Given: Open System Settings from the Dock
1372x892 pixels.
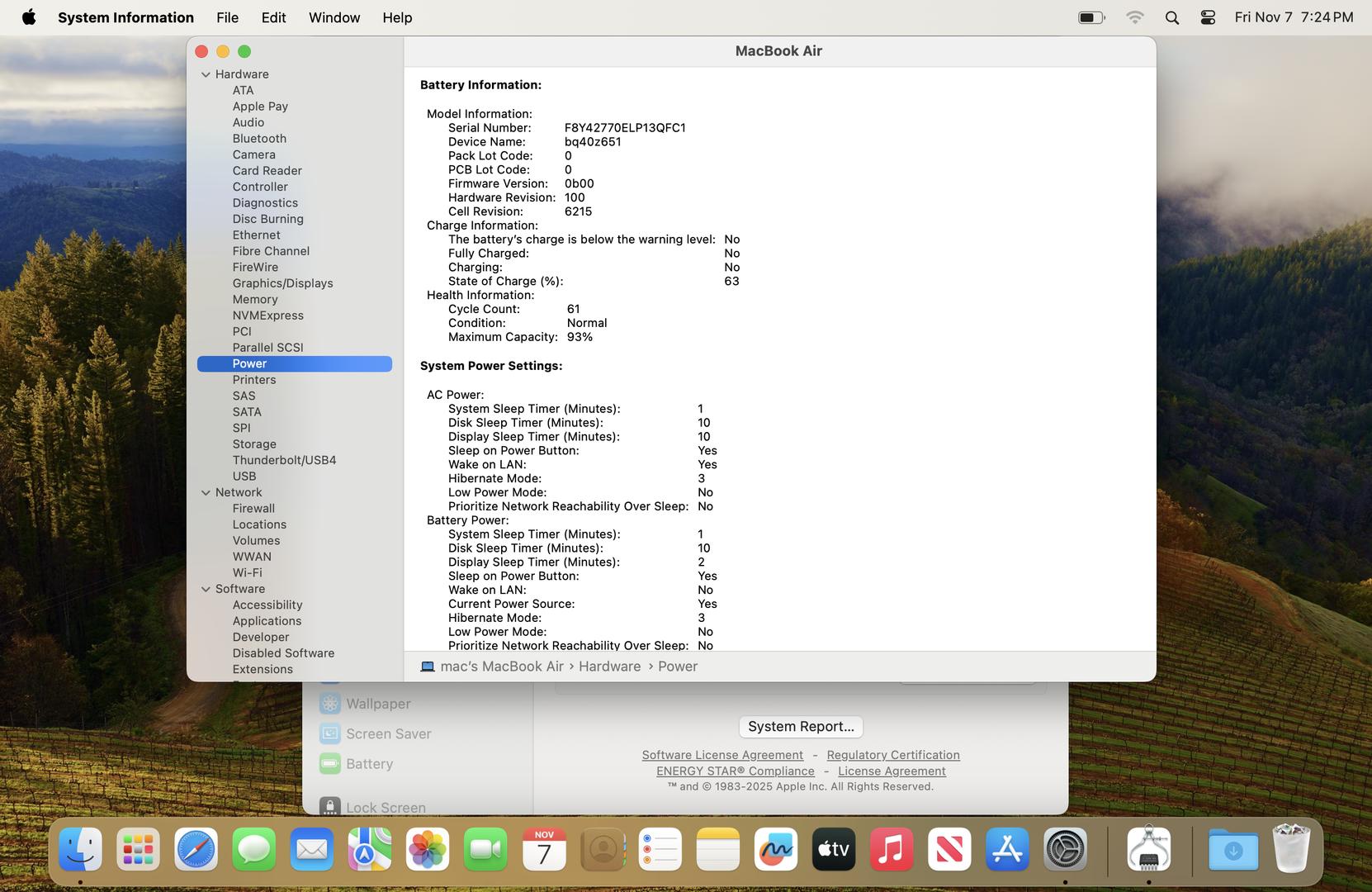Looking at the screenshot, I should coord(1065,850).
